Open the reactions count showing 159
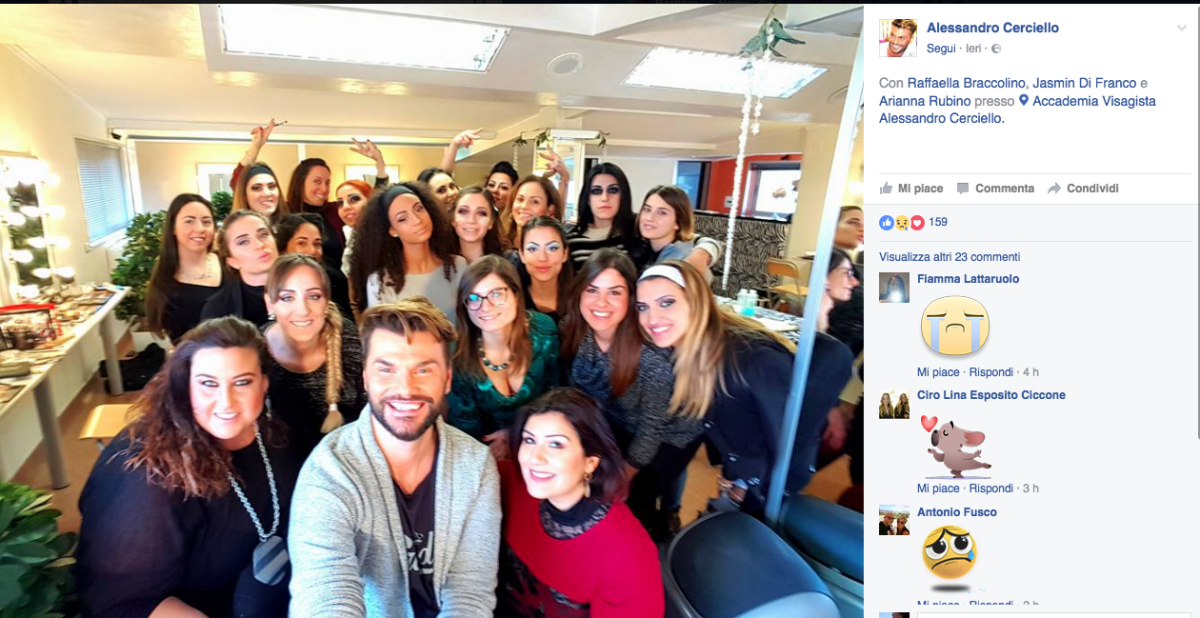 click(938, 222)
